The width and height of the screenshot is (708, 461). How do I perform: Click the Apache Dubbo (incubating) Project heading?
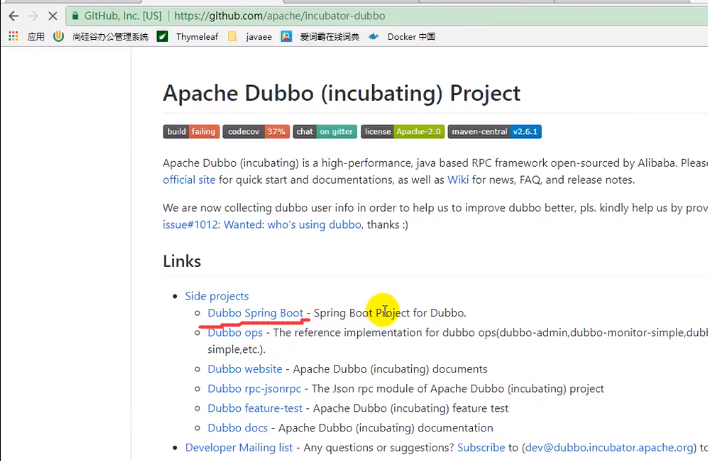pos(341,93)
